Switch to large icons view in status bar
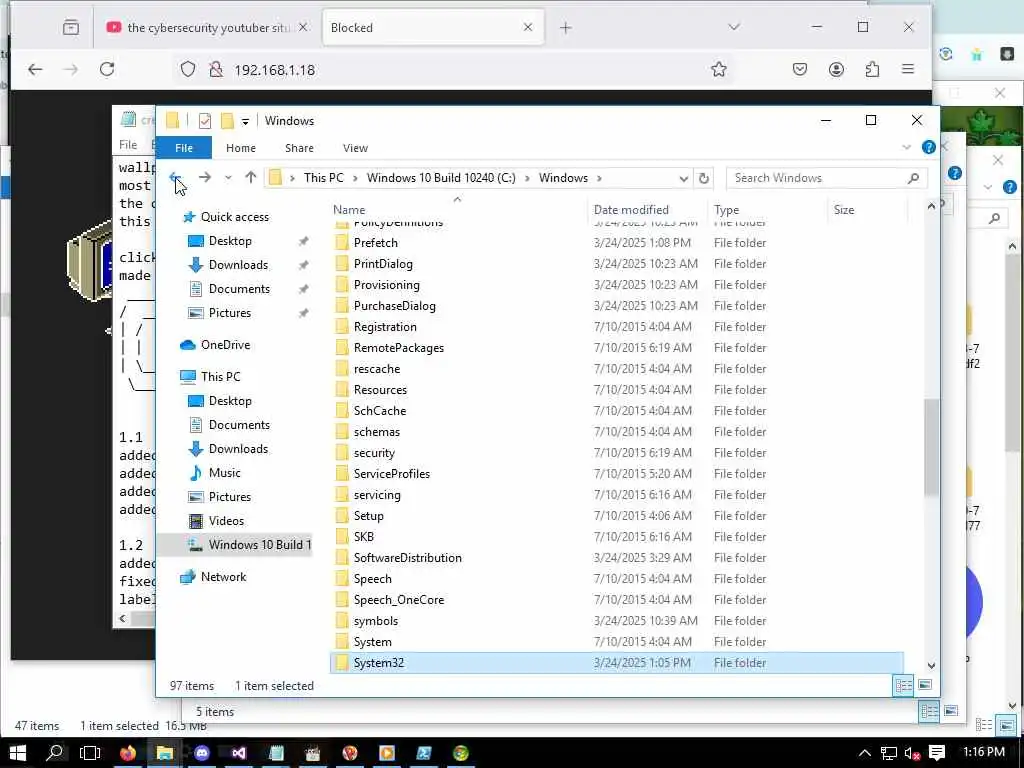 [925, 686]
